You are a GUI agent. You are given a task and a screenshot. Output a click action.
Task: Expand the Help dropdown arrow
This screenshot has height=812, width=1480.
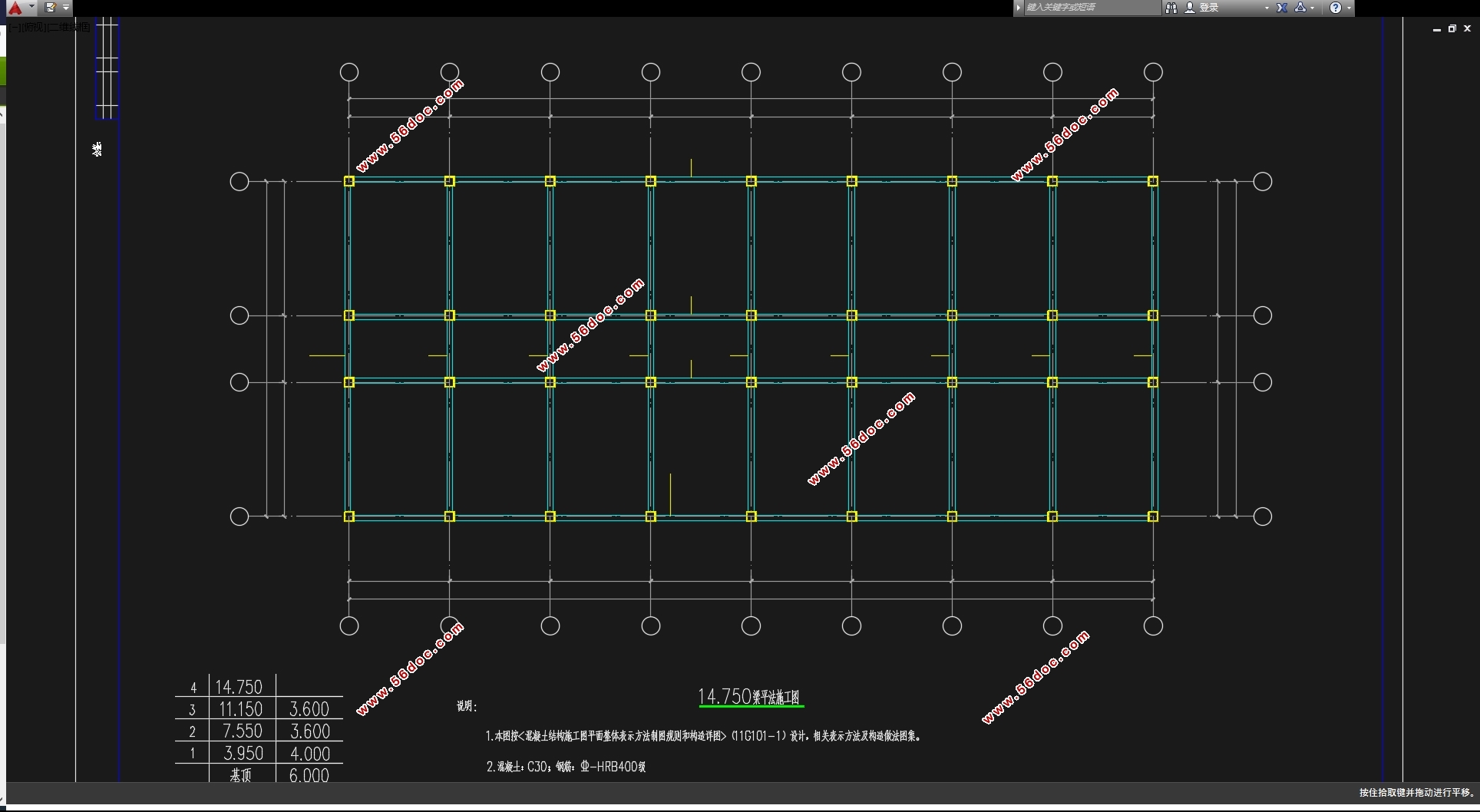click(1349, 8)
